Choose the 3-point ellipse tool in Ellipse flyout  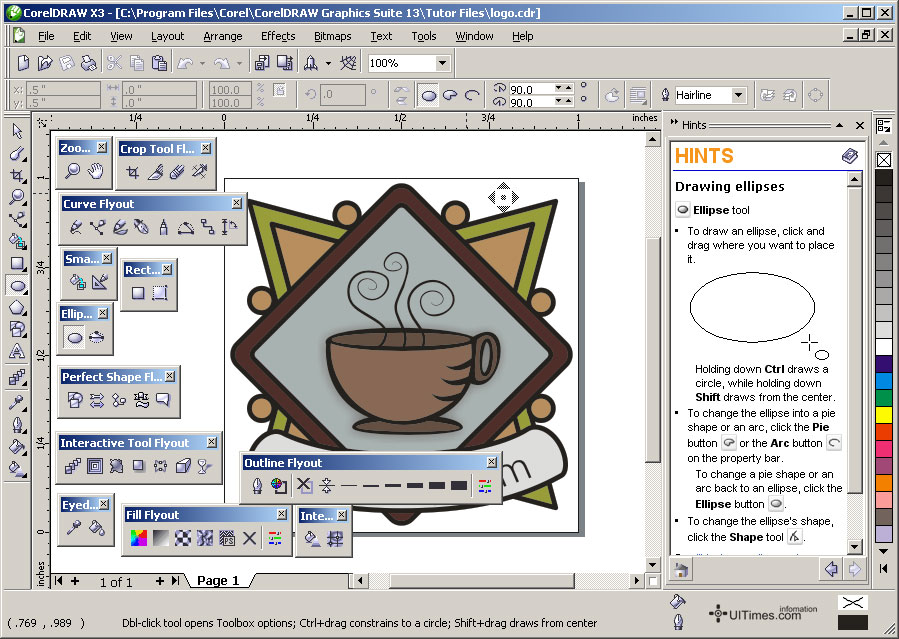[x=96, y=337]
